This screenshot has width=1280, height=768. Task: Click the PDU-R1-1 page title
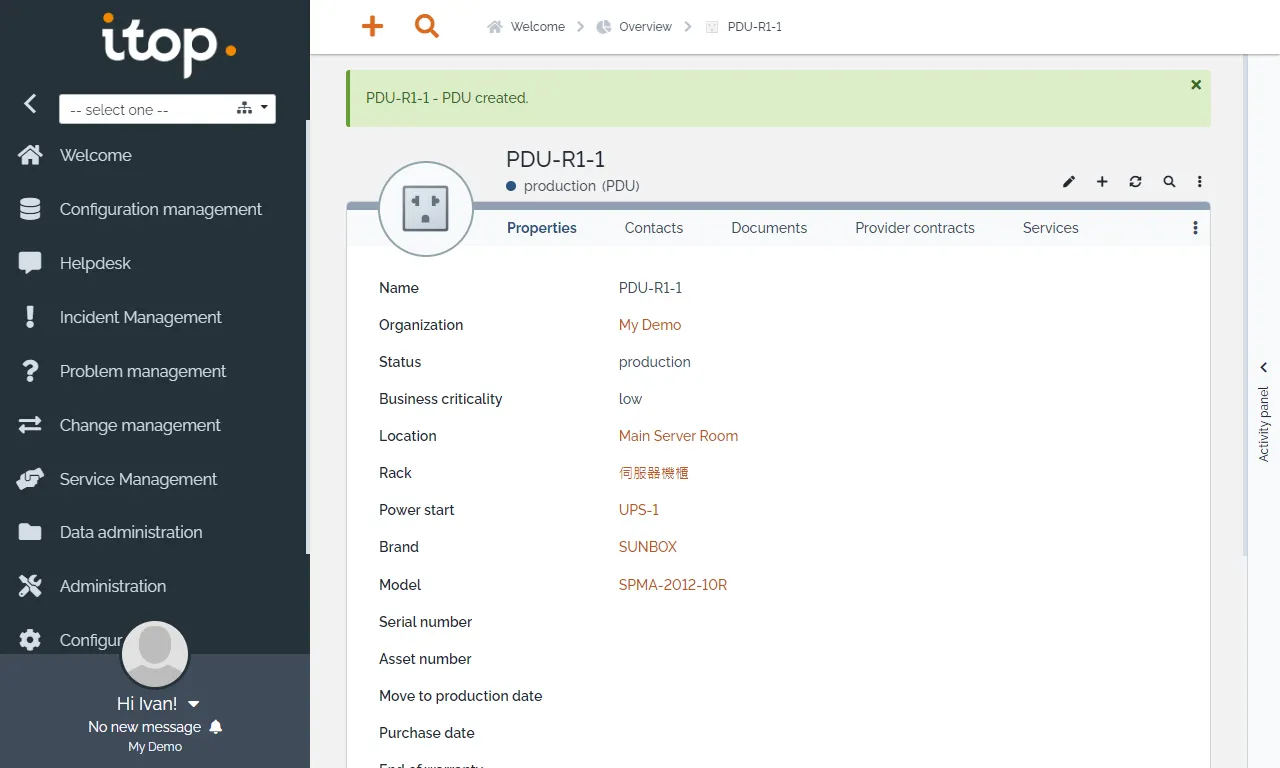click(555, 159)
